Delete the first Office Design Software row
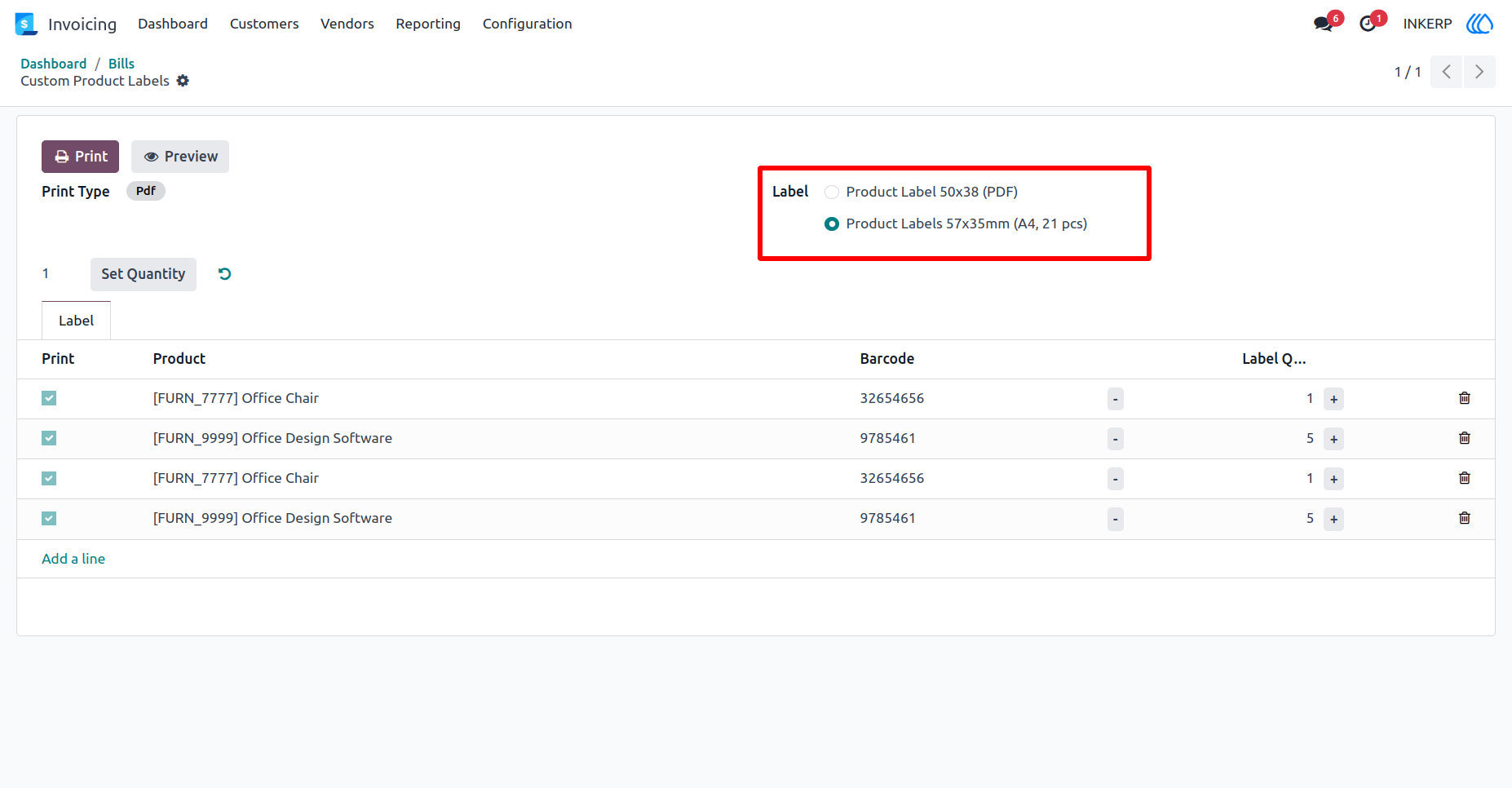The height and width of the screenshot is (788, 1512). (x=1465, y=438)
